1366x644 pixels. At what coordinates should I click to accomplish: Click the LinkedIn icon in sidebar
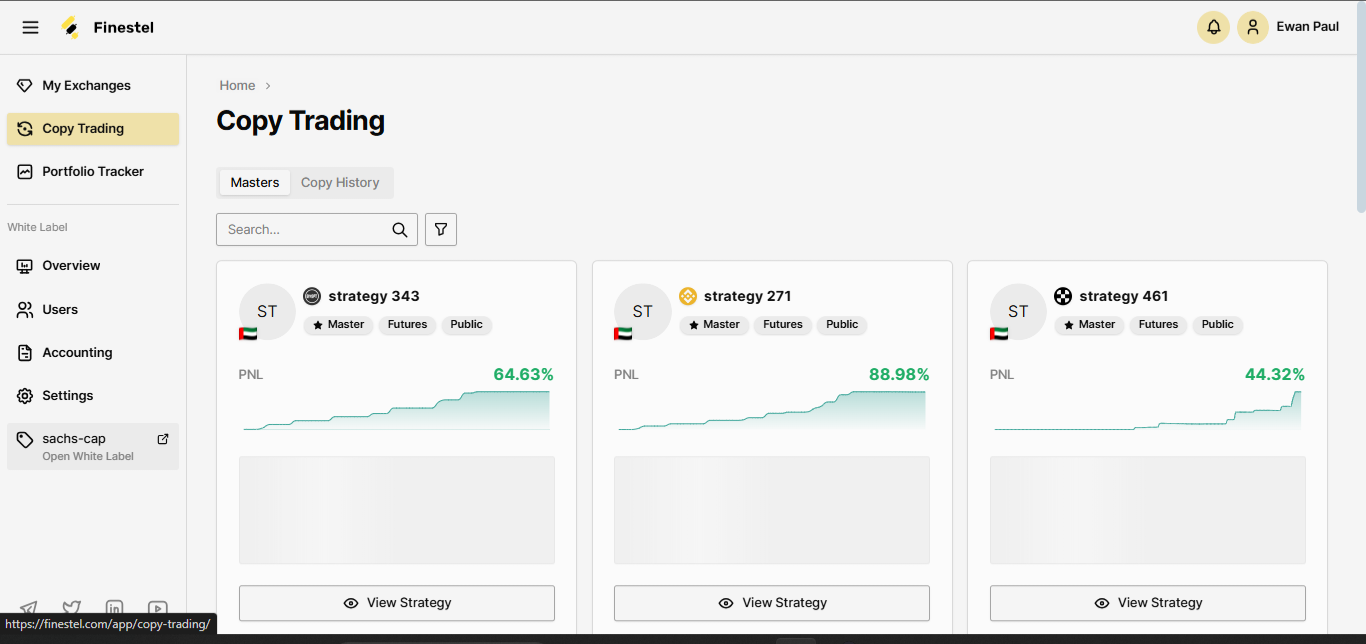pyautogui.click(x=114, y=608)
